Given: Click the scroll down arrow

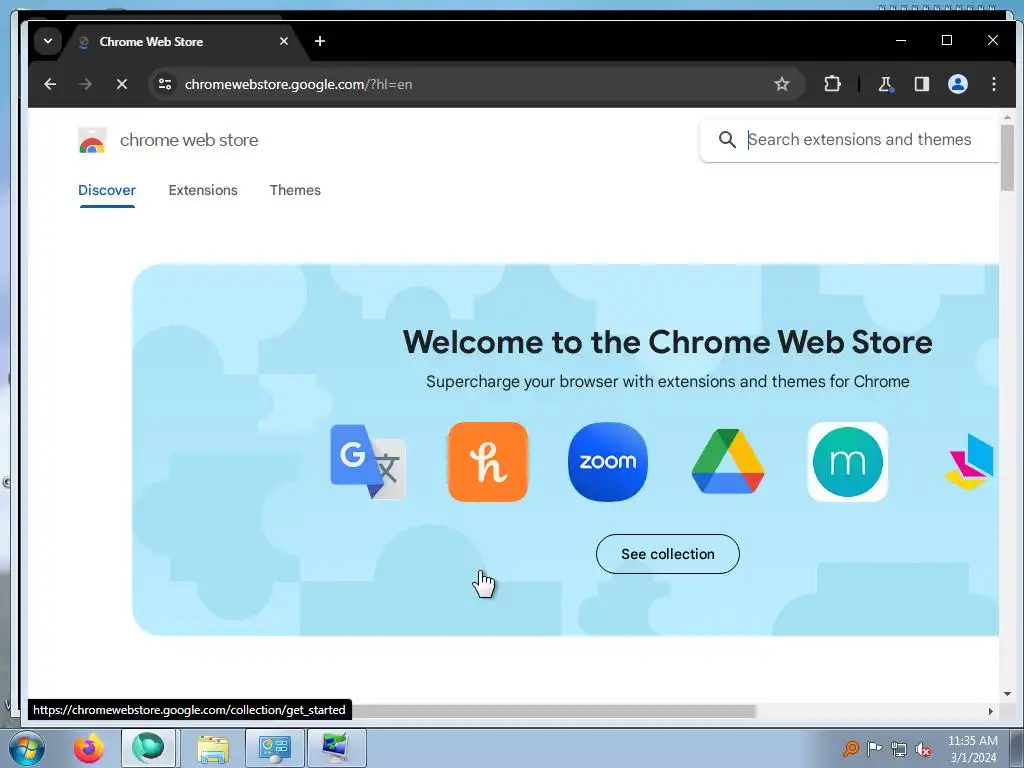Looking at the screenshot, I should [x=1007, y=694].
